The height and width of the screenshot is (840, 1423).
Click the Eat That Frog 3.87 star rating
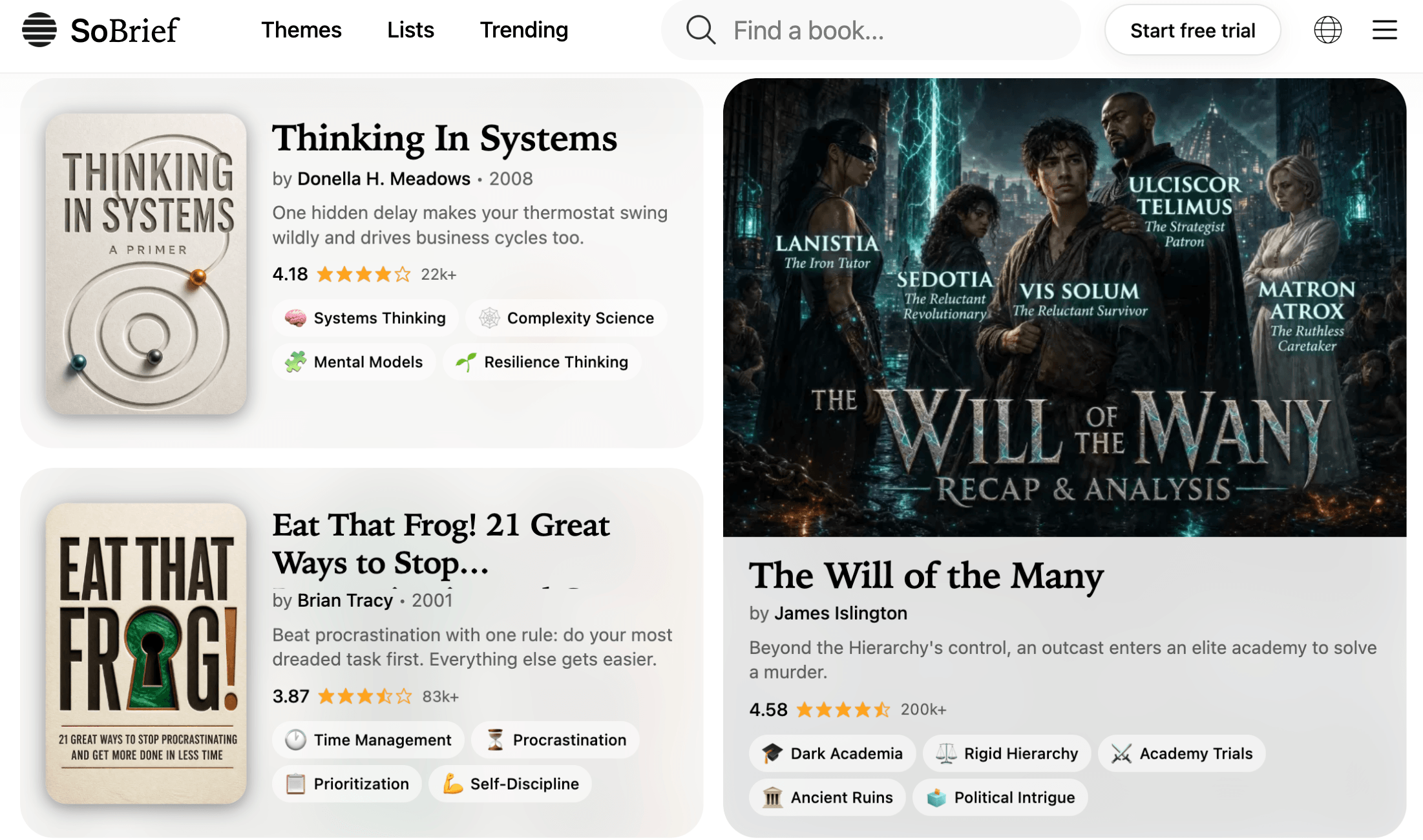point(365,697)
